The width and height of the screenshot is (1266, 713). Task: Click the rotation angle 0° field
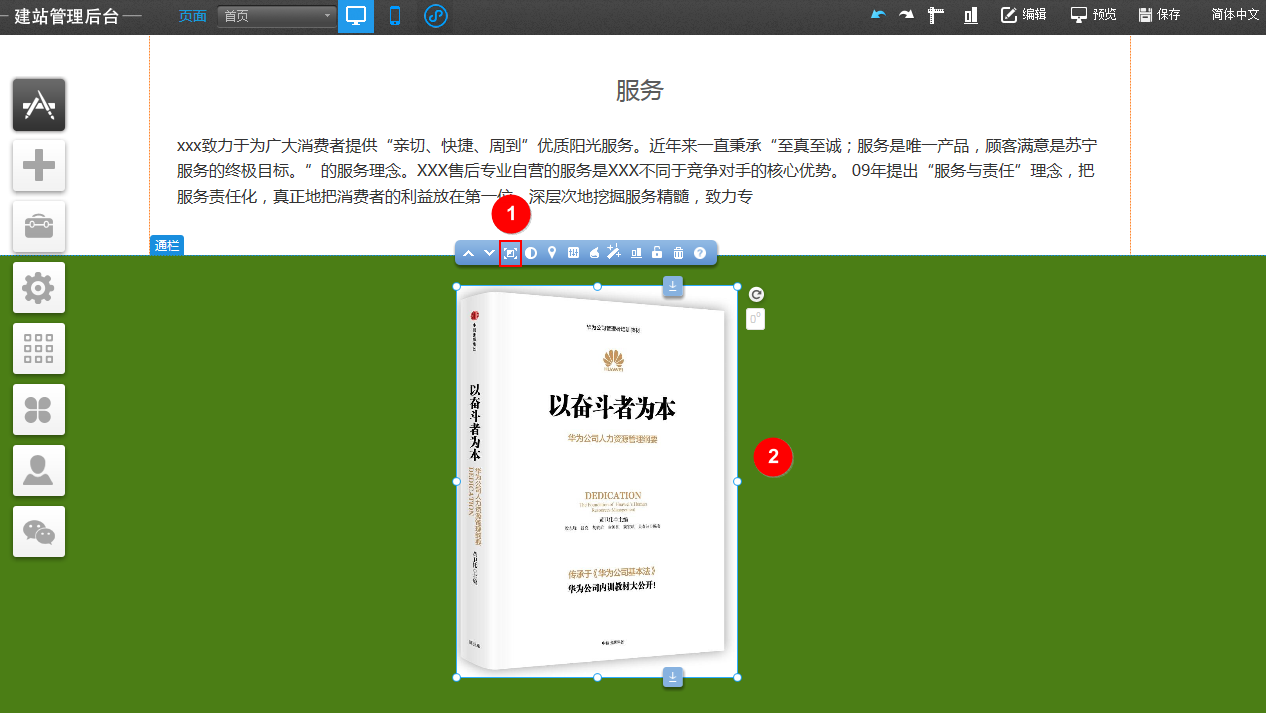756,319
